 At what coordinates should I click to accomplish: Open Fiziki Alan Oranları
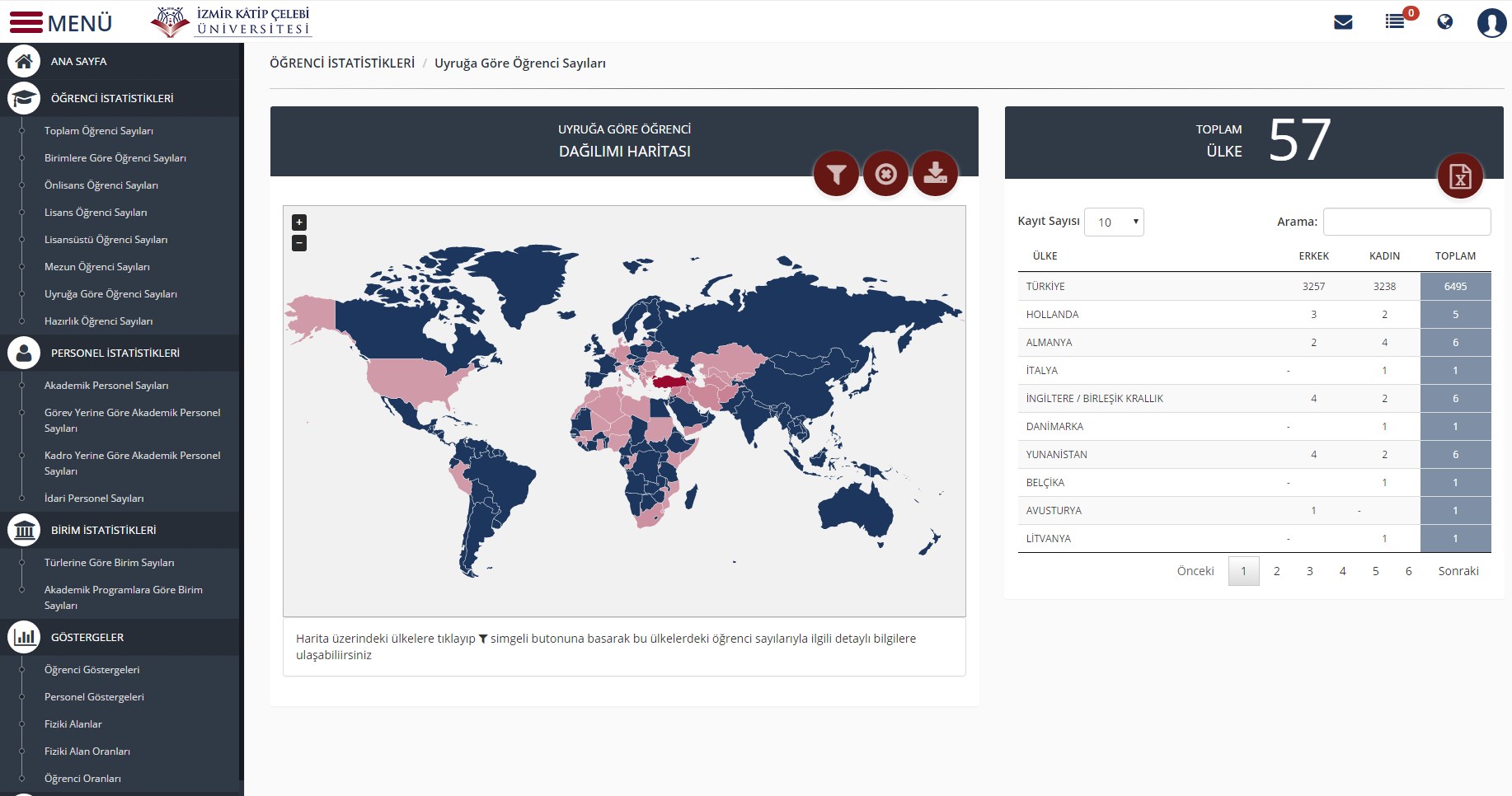(87, 752)
